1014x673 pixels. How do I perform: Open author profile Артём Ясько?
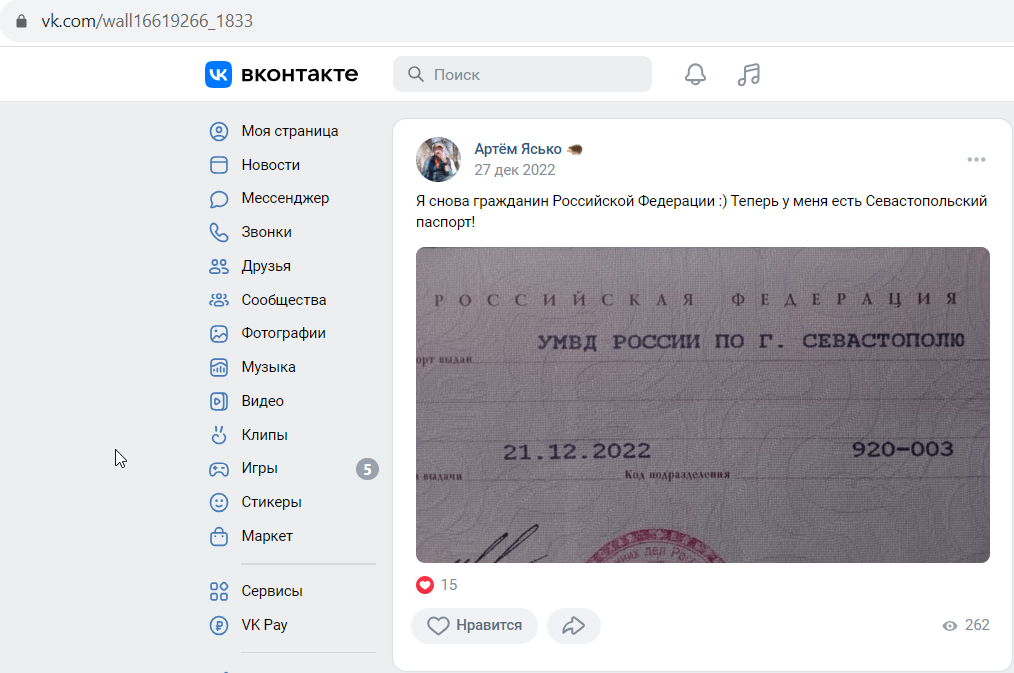click(518, 149)
